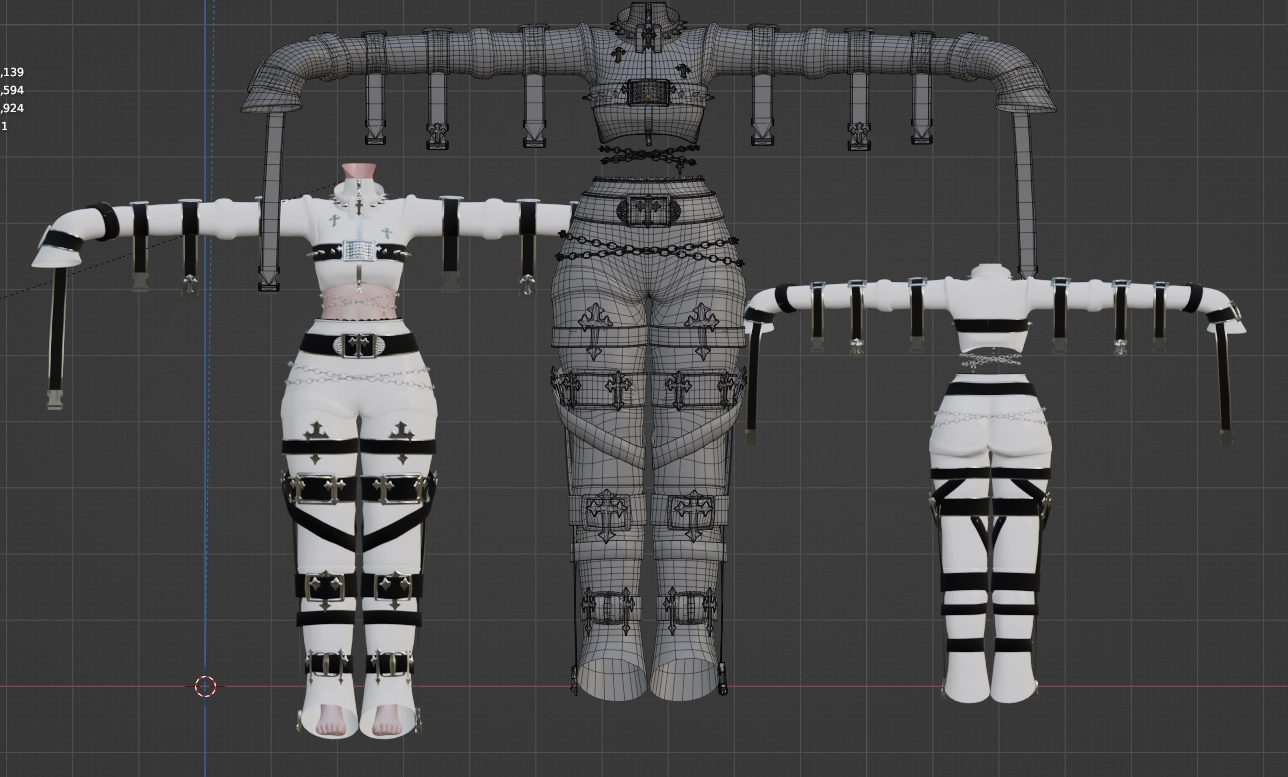The width and height of the screenshot is (1288, 777).
Task: Select the exposed pink midriff on front model
Action: point(358,303)
